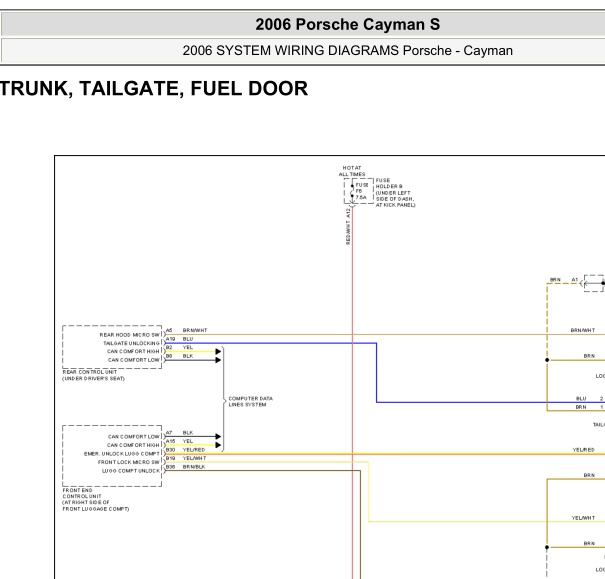The height and width of the screenshot is (579, 605).
Task: Click pin 'A15' YEL wire label
Action: [x=179, y=441]
